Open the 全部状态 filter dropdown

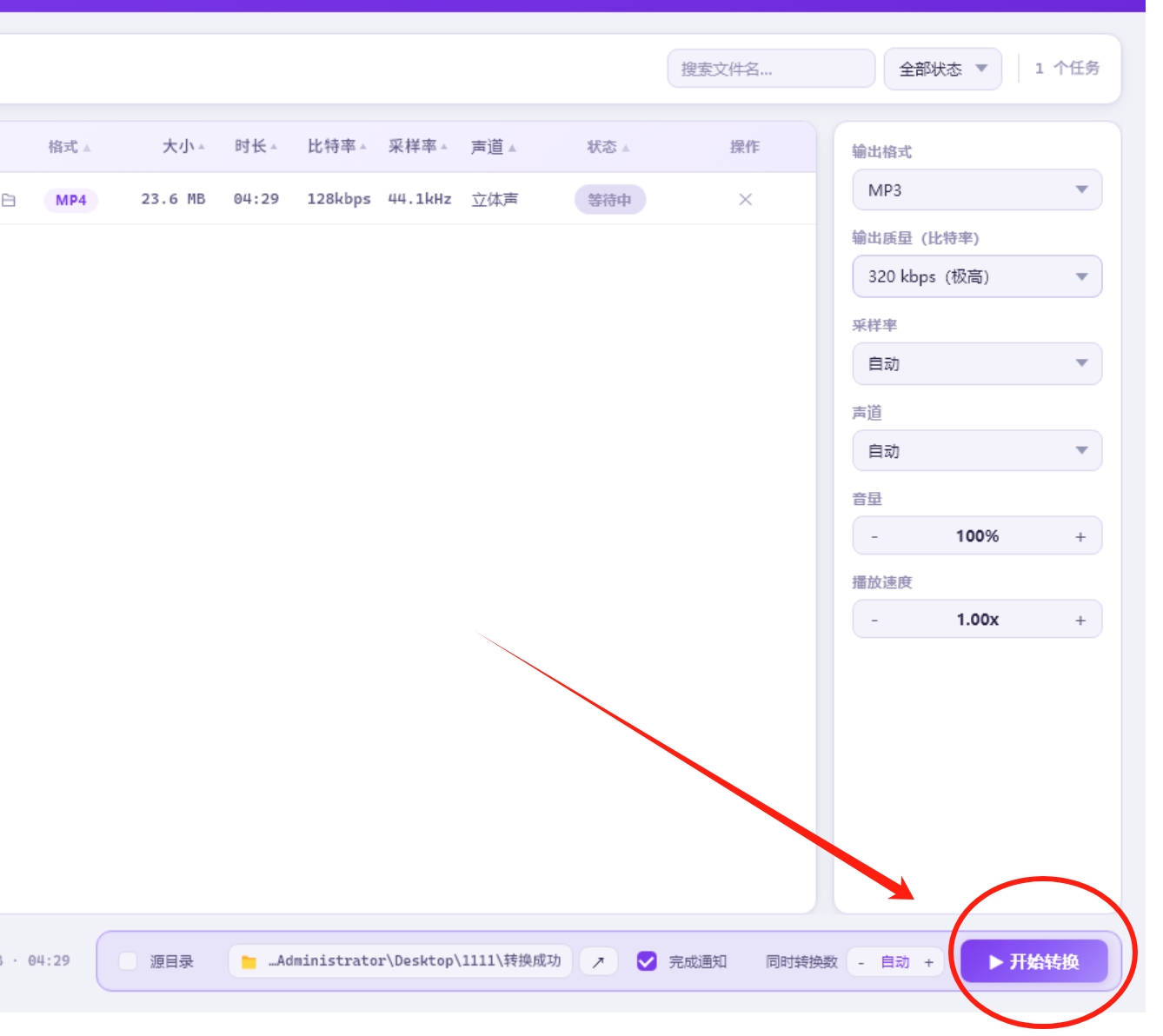(x=943, y=69)
